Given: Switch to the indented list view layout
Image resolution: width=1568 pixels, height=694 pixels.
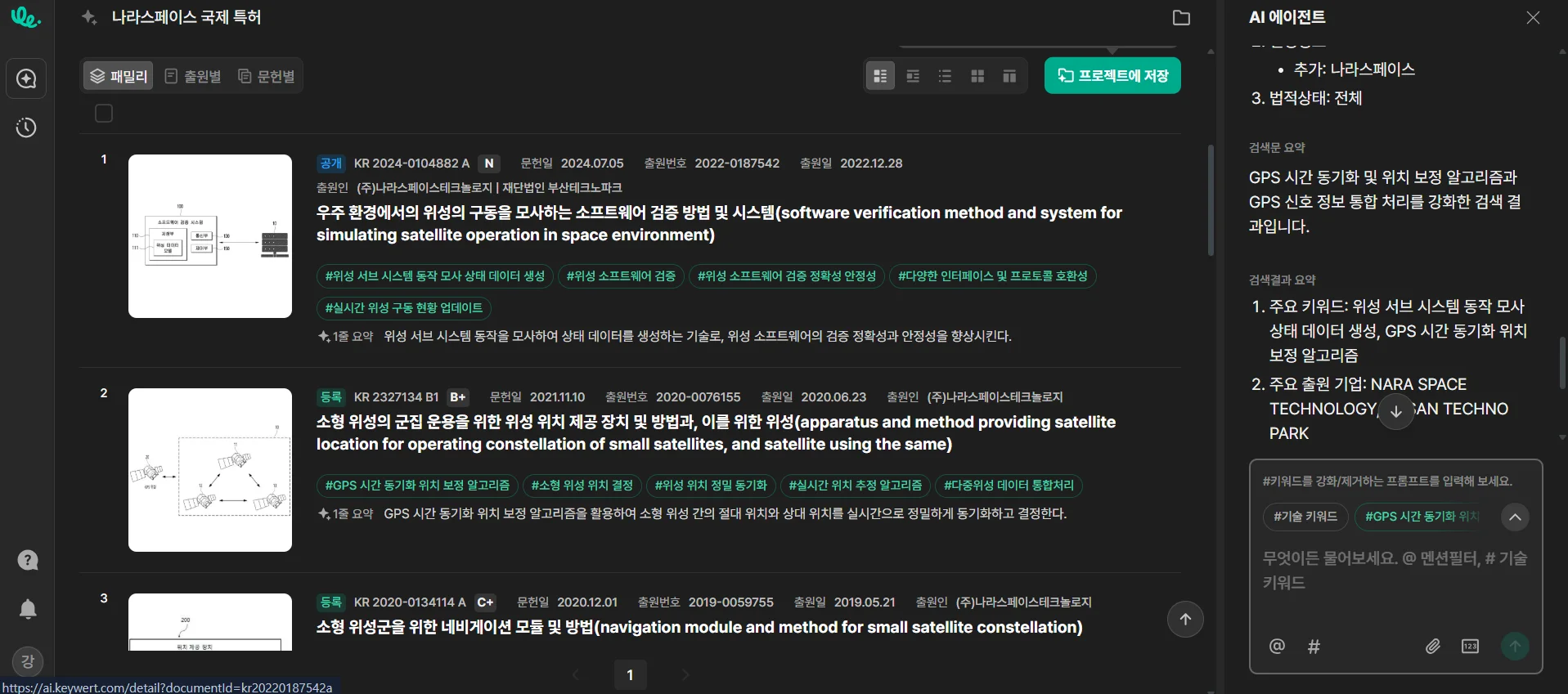Looking at the screenshot, I should pyautogui.click(x=913, y=76).
